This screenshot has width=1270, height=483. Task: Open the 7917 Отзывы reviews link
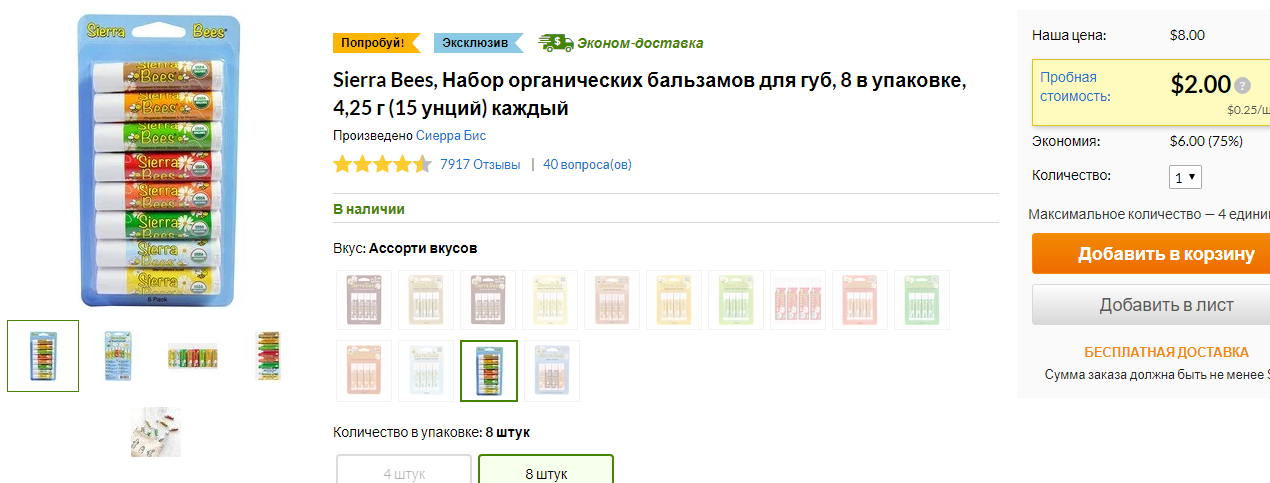click(480, 165)
